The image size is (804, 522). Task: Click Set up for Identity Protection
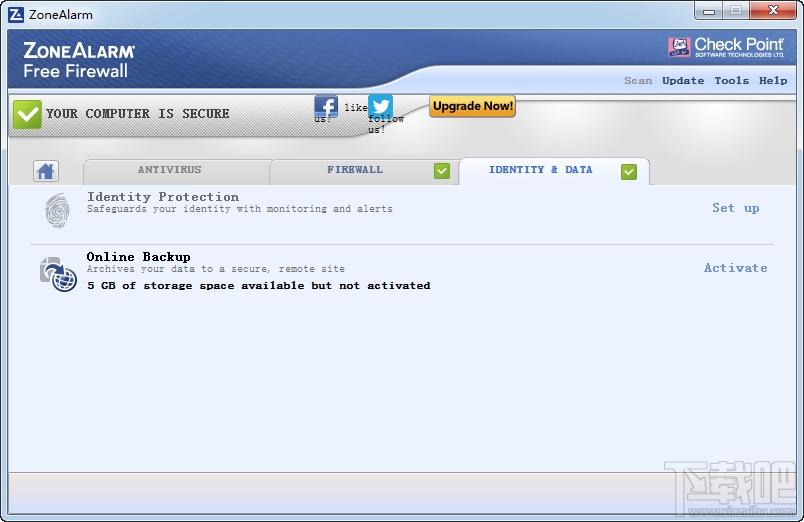pyautogui.click(x=735, y=208)
